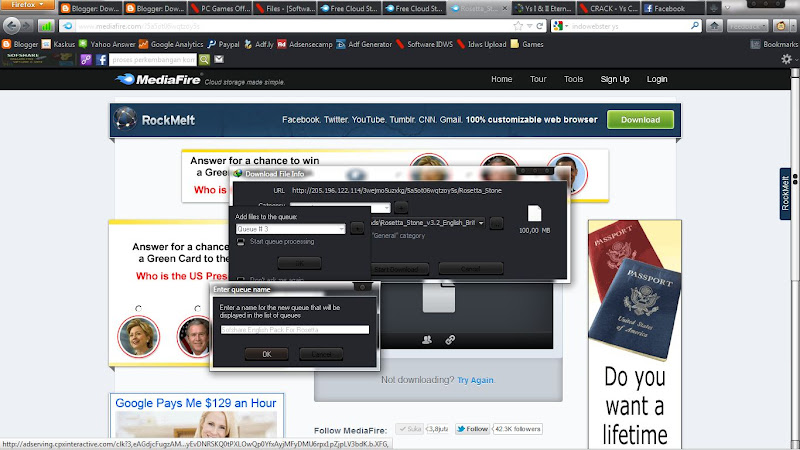Screen dimensions: 800x450
Task: Open Google Pays Me $129 an Hour ad
Action: [x=196, y=403]
